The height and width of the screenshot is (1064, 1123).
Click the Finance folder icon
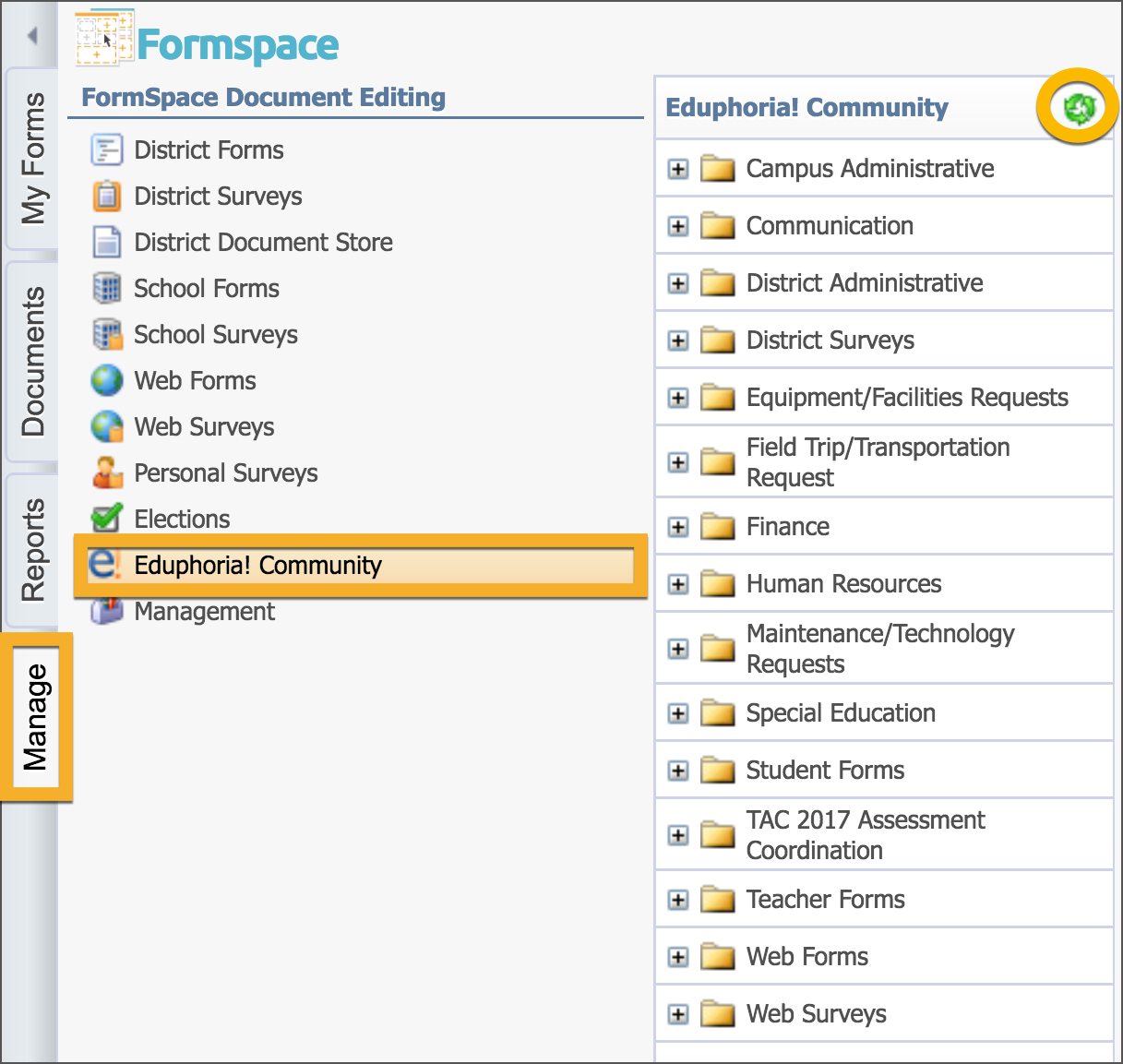click(x=717, y=527)
